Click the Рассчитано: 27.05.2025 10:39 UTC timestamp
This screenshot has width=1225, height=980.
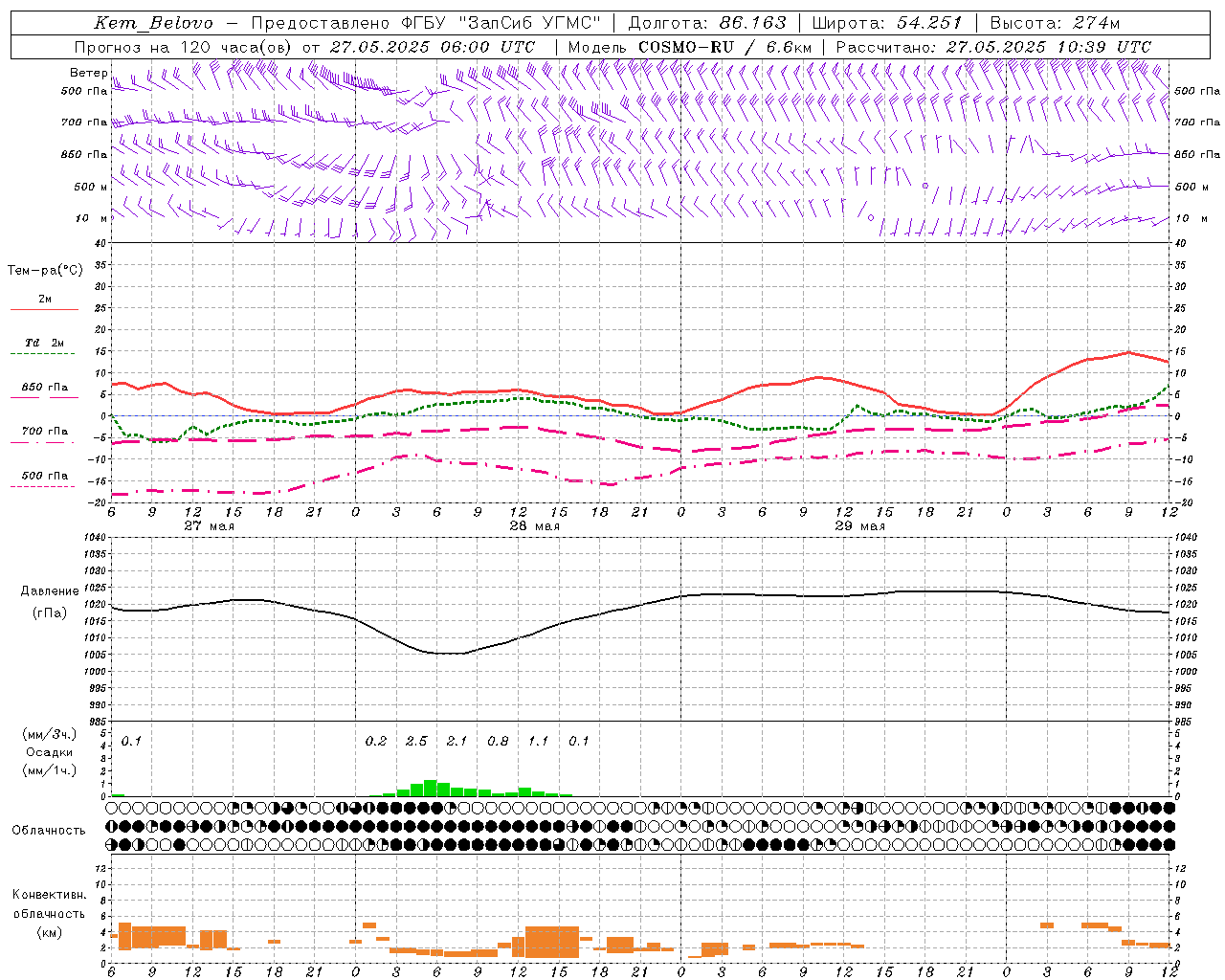coord(993,47)
